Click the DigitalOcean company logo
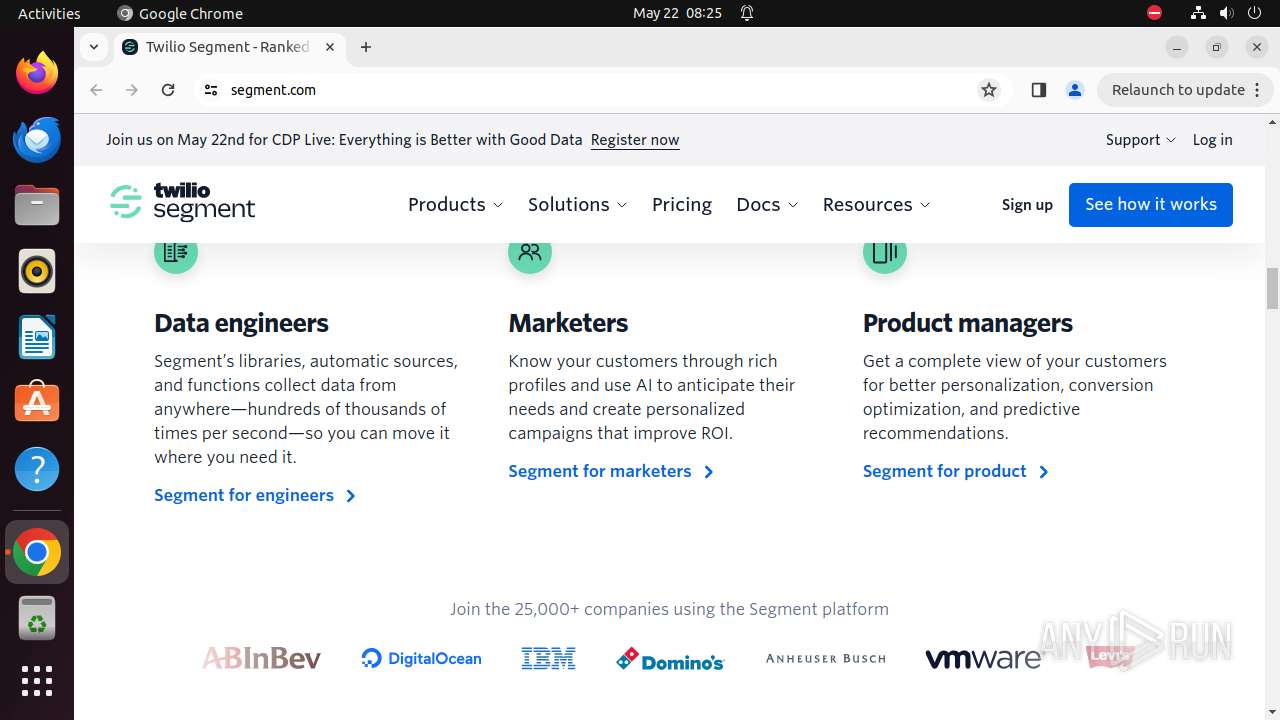This screenshot has width=1280, height=720. [x=421, y=658]
